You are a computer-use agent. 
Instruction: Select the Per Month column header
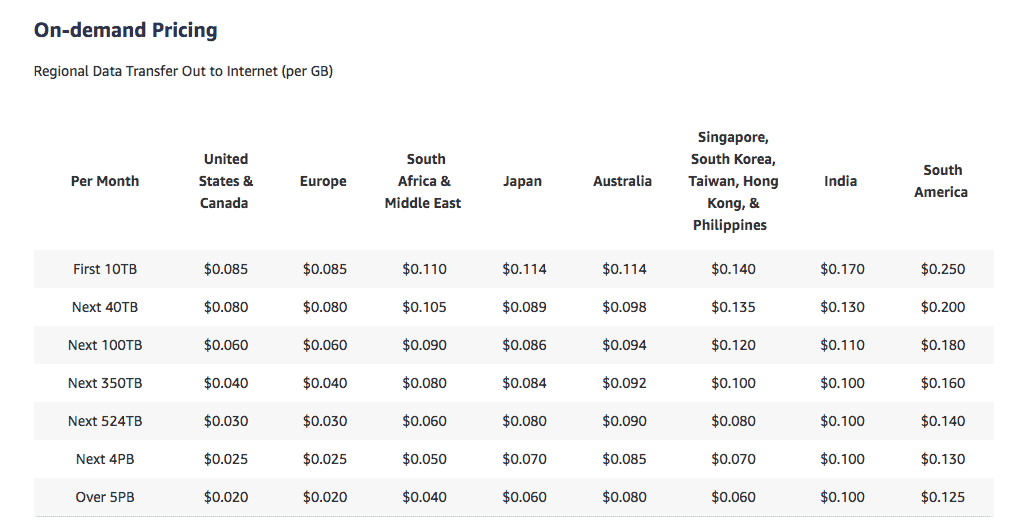pyautogui.click(x=105, y=181)
